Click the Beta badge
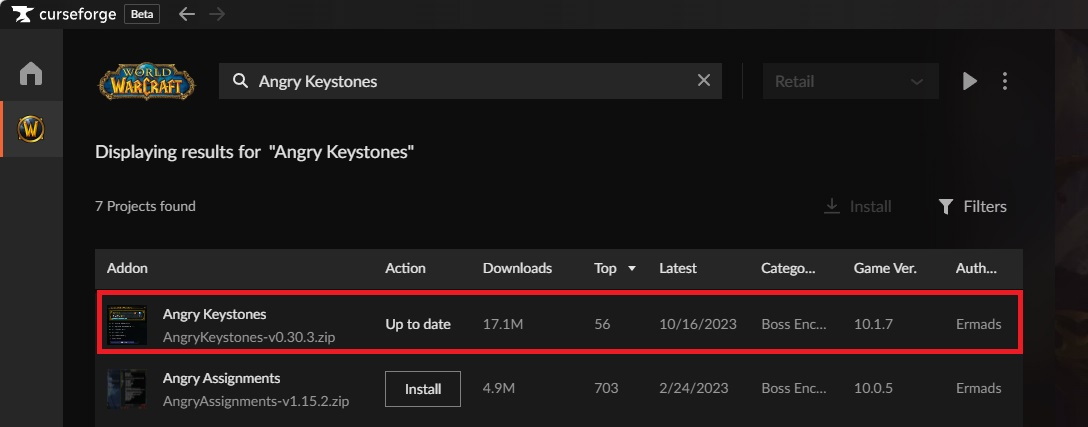This screenshot has height=427, width=1088. point(142,14)
